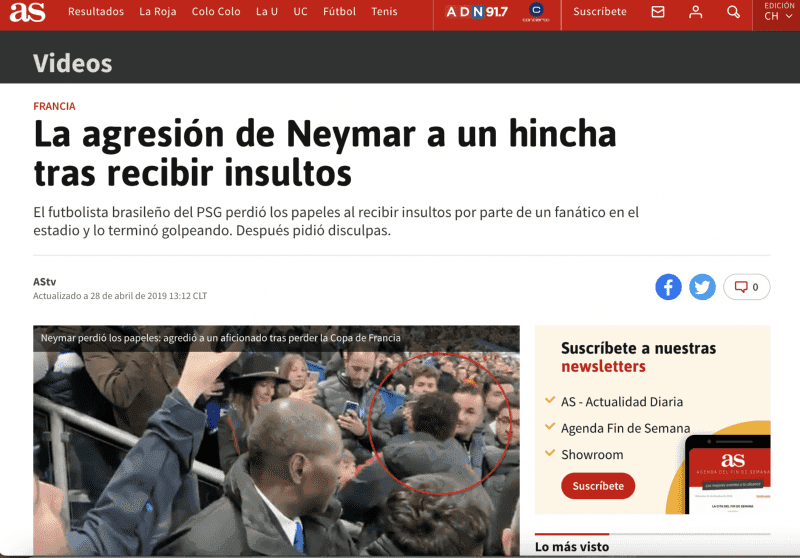Share article on Facebook
Viewport: 800px width, 558px height.
[668, 287]
